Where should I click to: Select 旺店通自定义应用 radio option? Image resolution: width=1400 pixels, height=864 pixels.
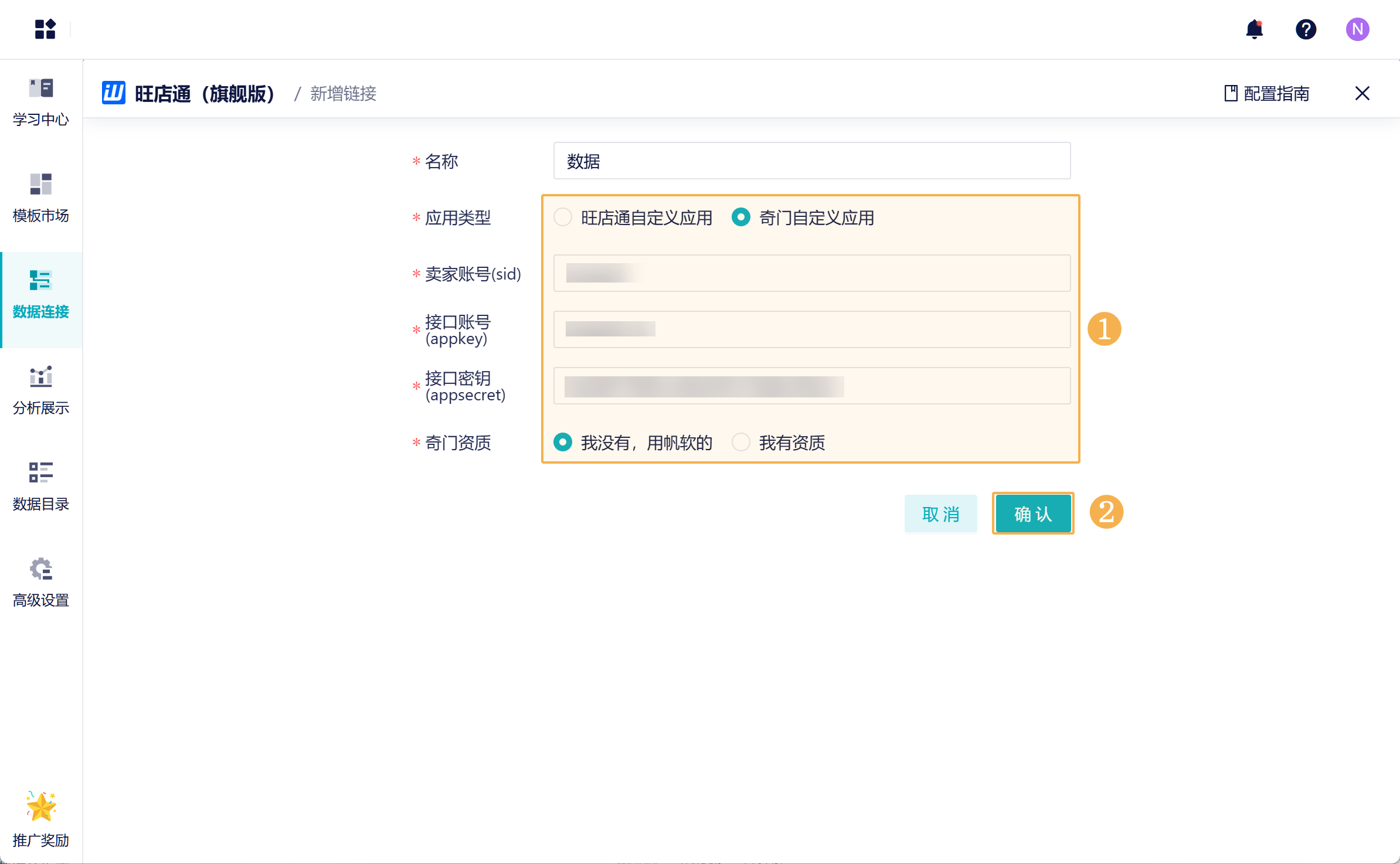click(563, 217)
